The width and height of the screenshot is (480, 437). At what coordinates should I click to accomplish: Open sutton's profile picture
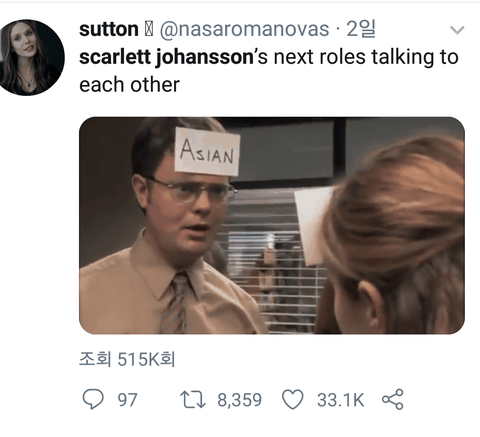[30, 57]
